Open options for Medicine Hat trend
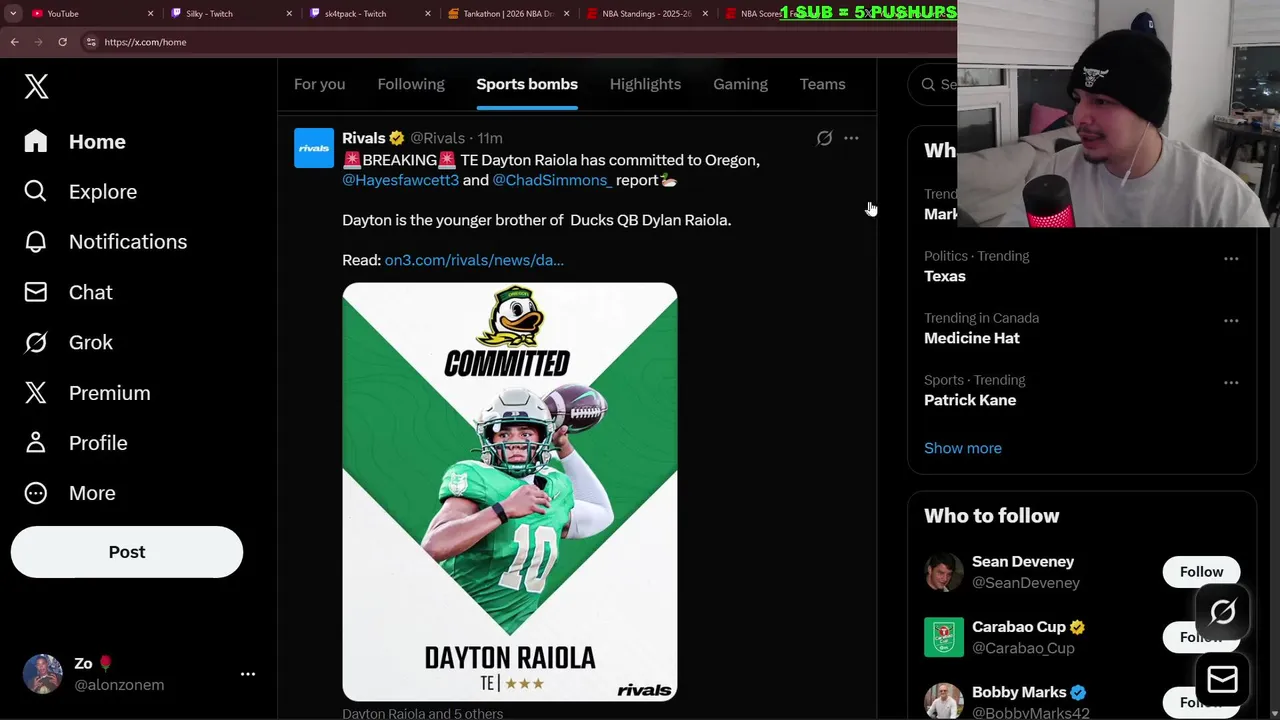The width and height of the screenshot is (1280, 720). 1231,321
